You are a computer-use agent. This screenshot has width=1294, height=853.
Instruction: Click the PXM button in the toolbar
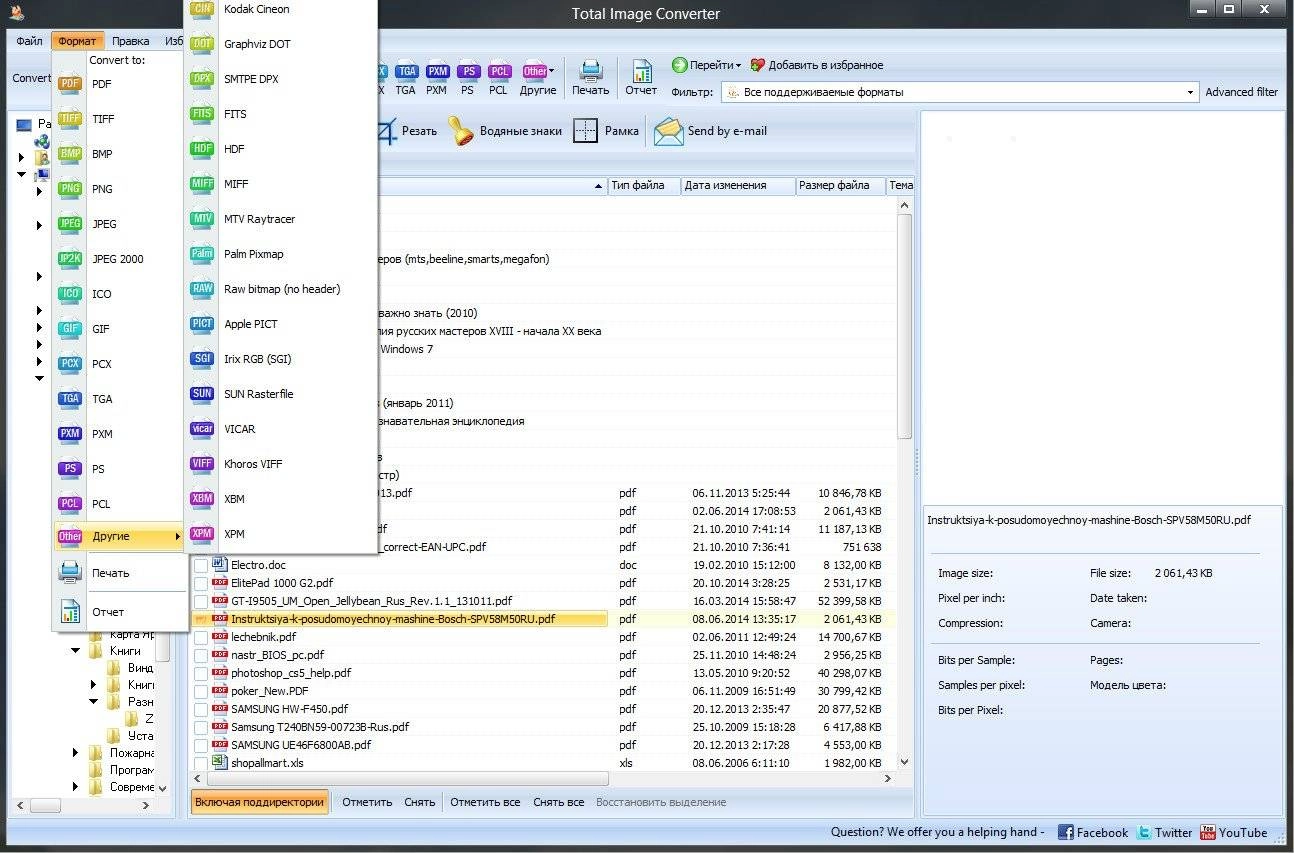click(x=437, y=80)
